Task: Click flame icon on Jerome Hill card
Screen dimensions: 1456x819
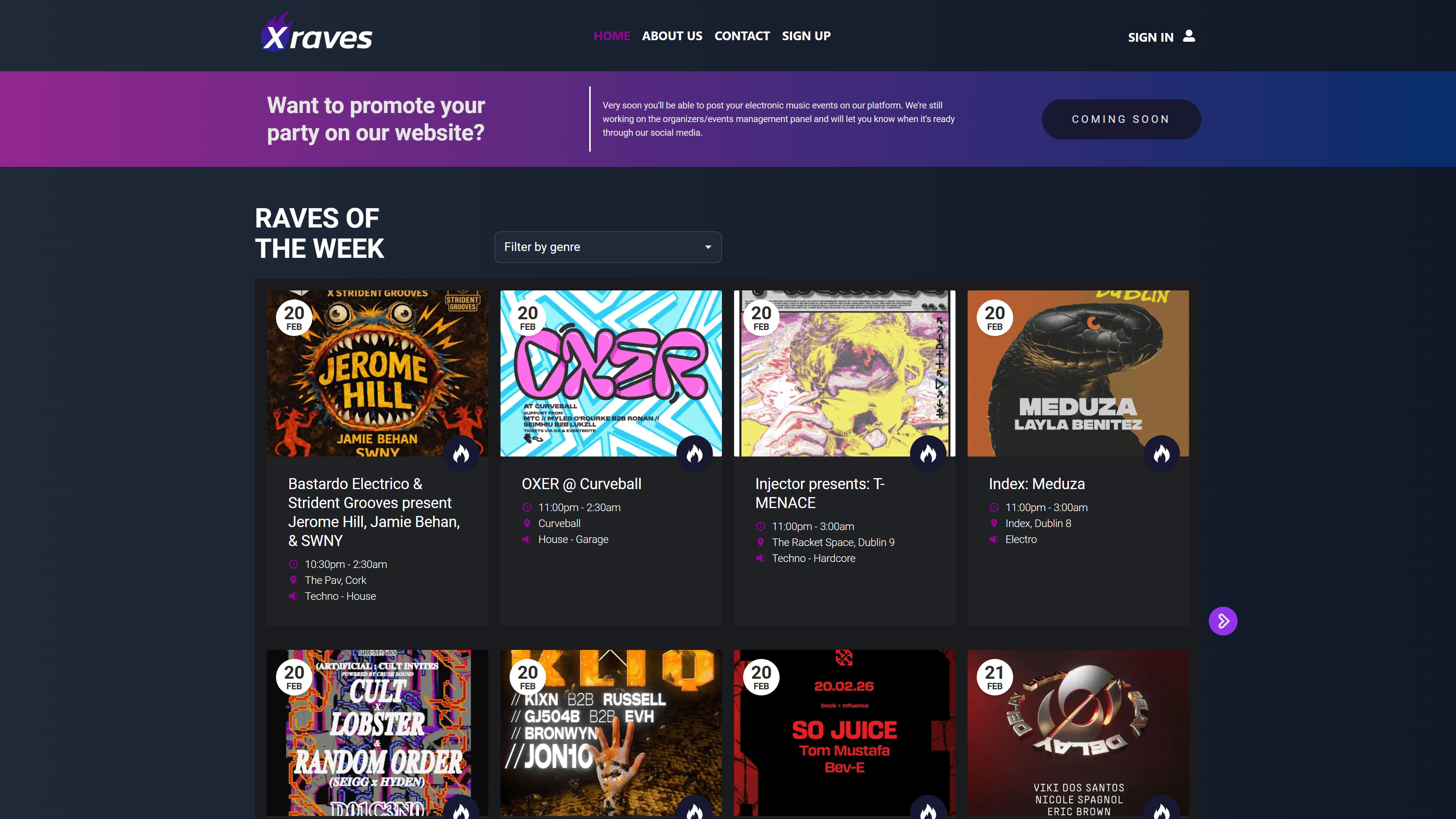Action: click(461, 453)
